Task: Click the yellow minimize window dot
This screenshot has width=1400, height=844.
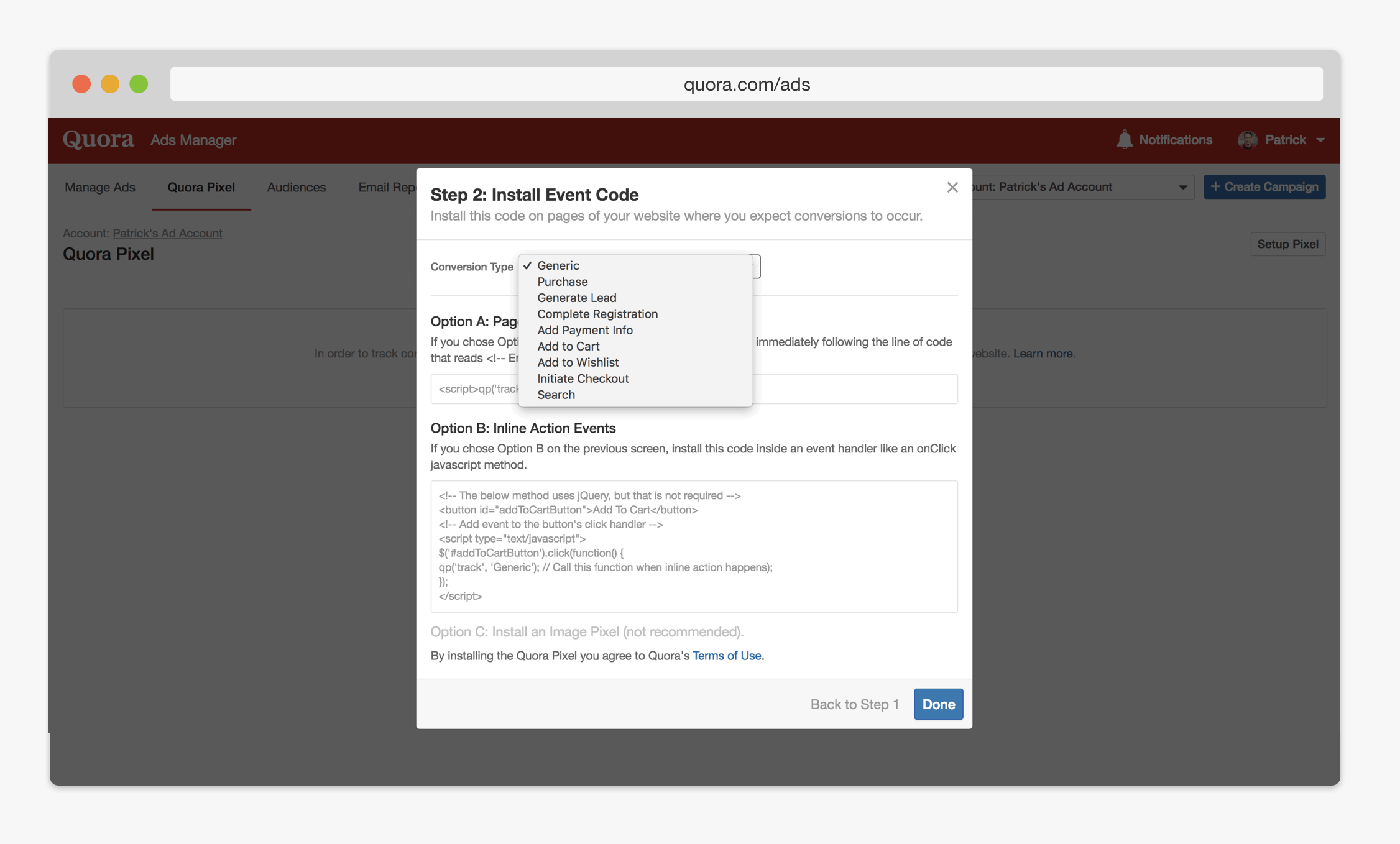Action: pos(110,84)
